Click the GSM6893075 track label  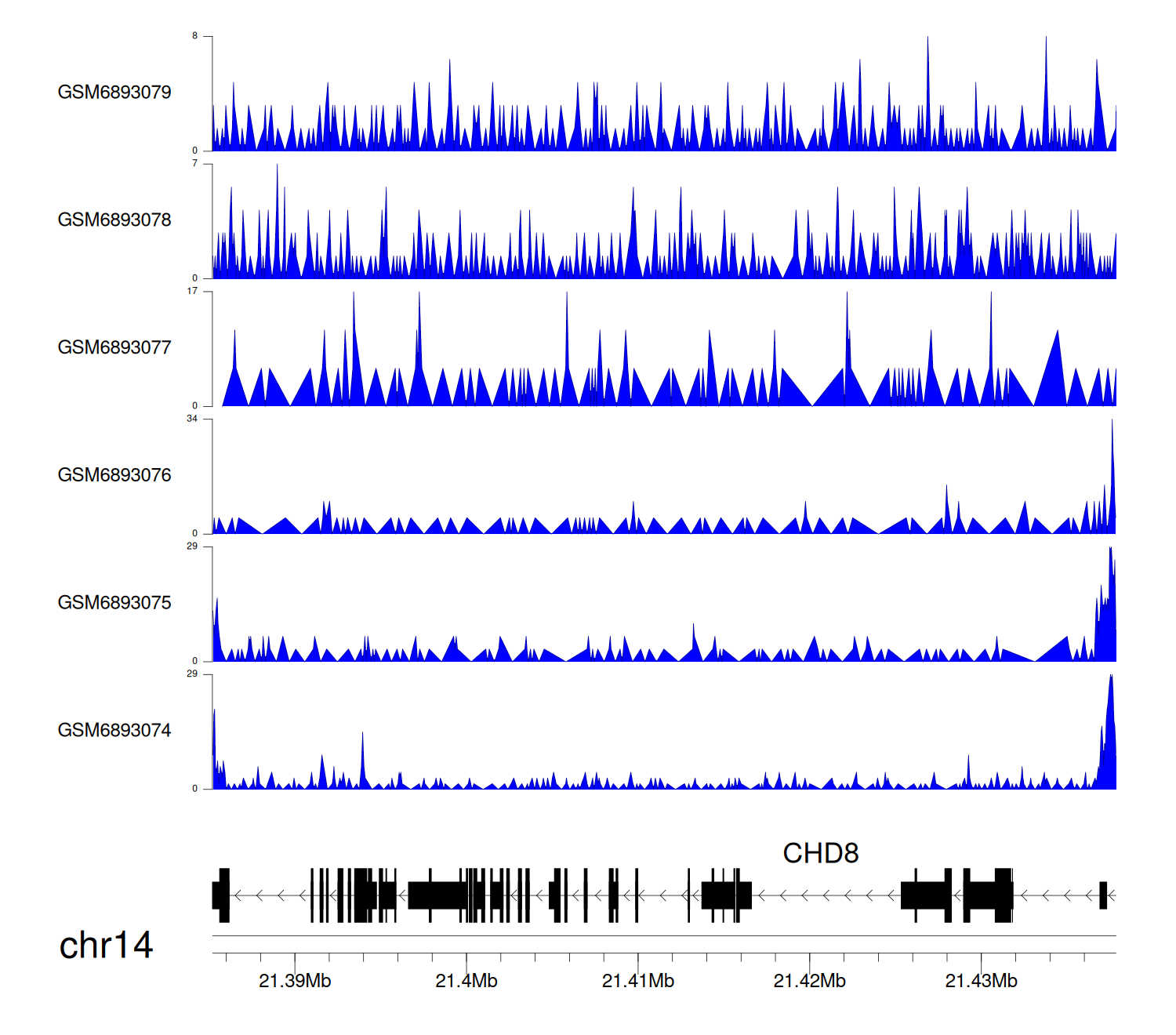114,603
